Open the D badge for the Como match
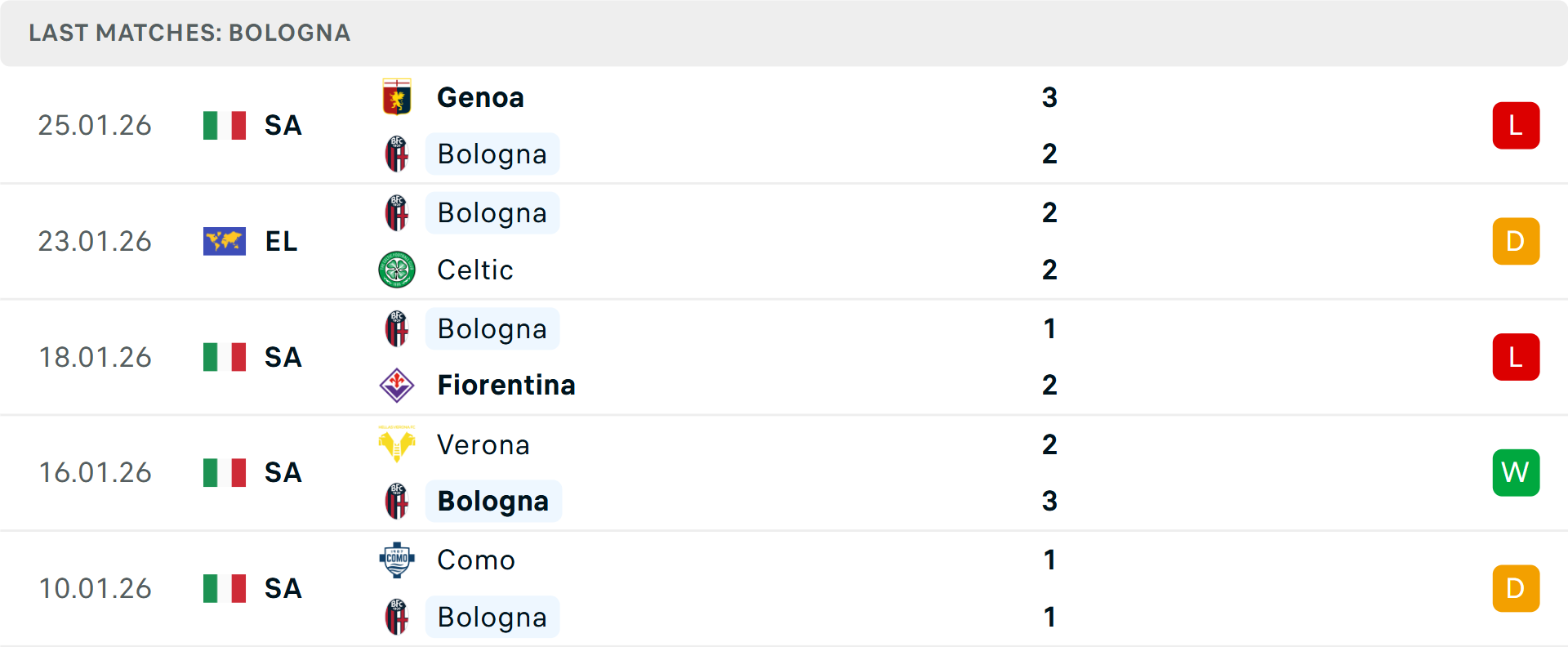This screenshot has width=1568, height=647. 1516,588
